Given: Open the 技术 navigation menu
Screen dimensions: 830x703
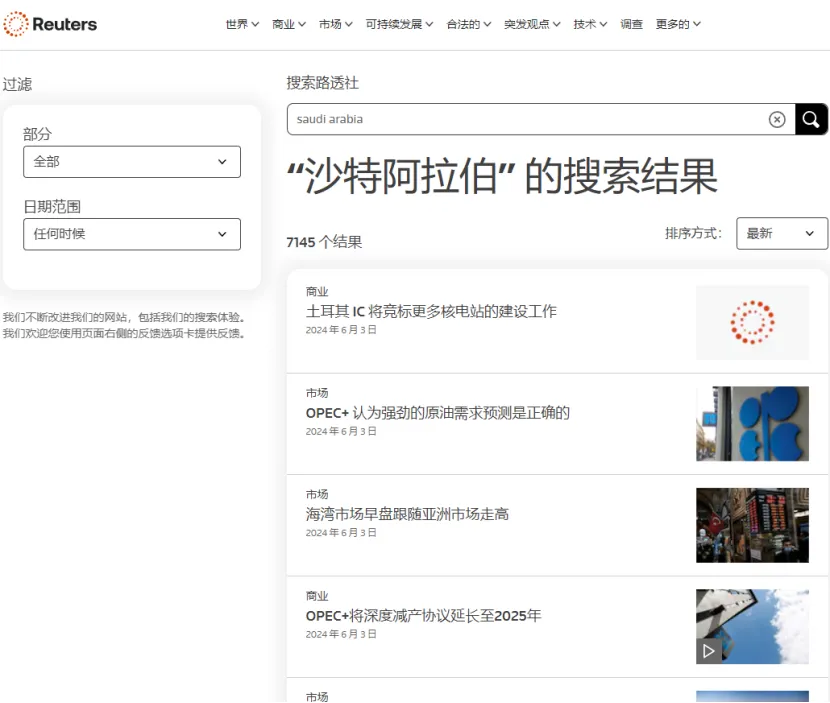Looking at the screenshot, I should coord(590,24).
